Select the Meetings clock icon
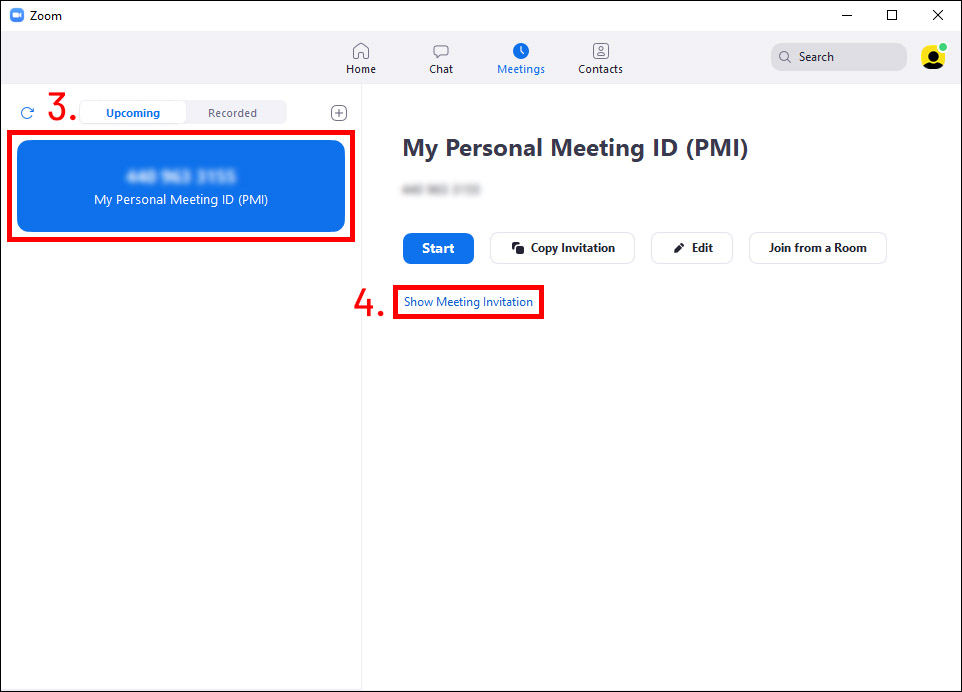The height and width of the screenshot is (692, 962). click(520, 51)
